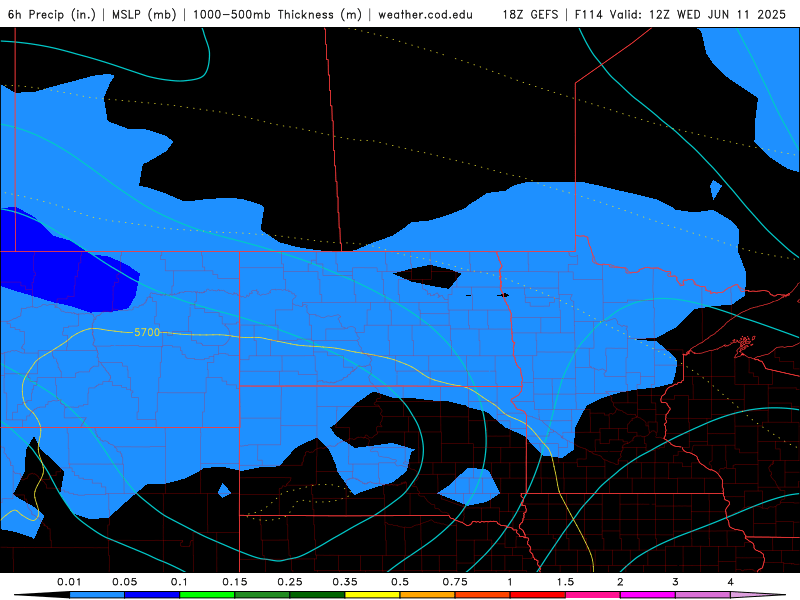The width and height of the screenshot is (800, 600).
Task: Click the '1.5' legend value
Action: tap(565, 582)
